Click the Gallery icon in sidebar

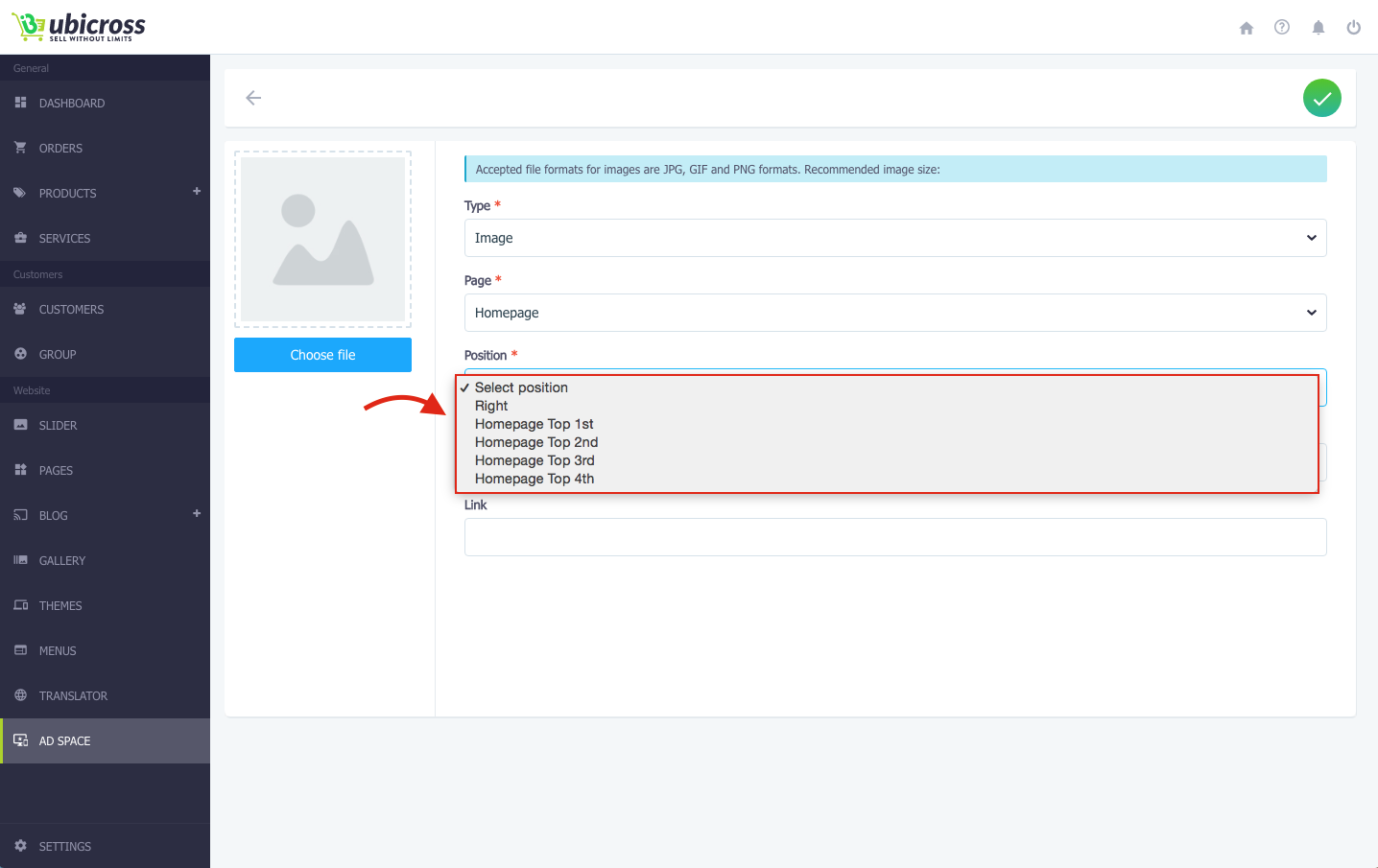20,560
